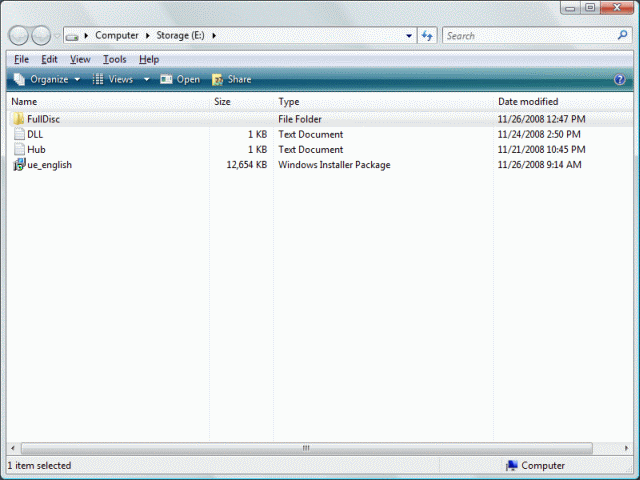Click the 11/21/2008 10:45 PM date
This screenshot has width=640, height=480.
coord(541,149)
